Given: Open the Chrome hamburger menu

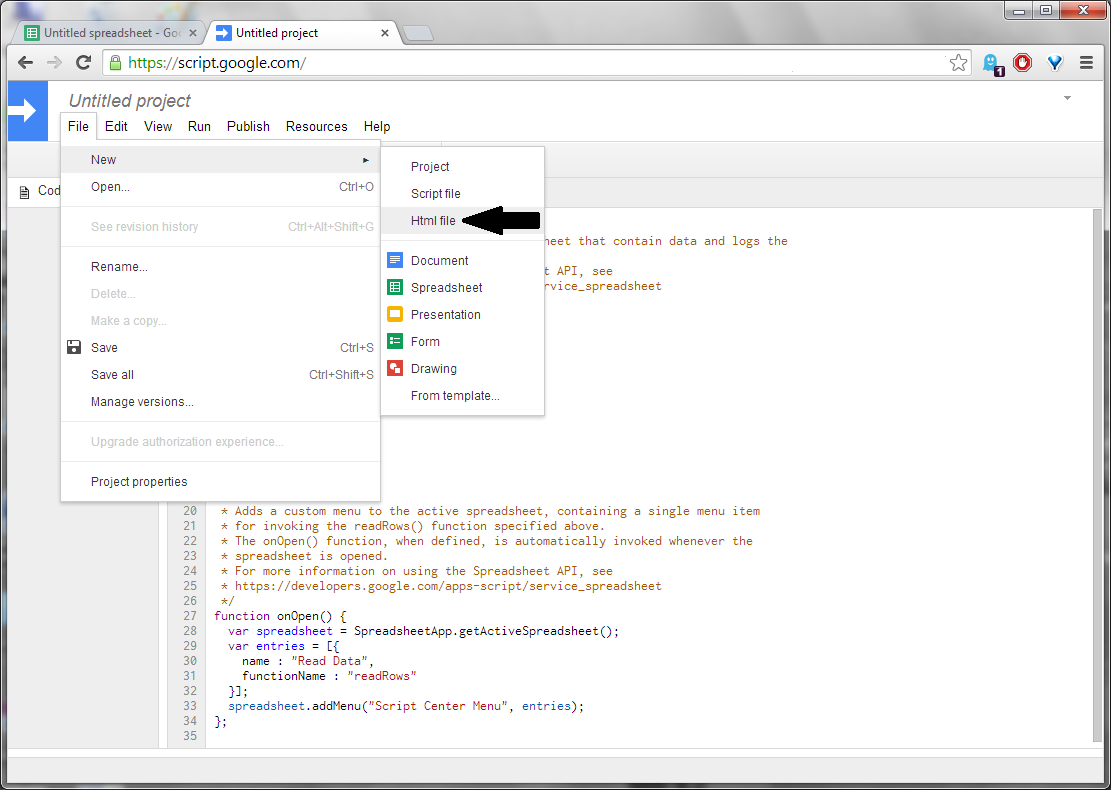Looking at the screenshot, I should (x=1087, y=62).
